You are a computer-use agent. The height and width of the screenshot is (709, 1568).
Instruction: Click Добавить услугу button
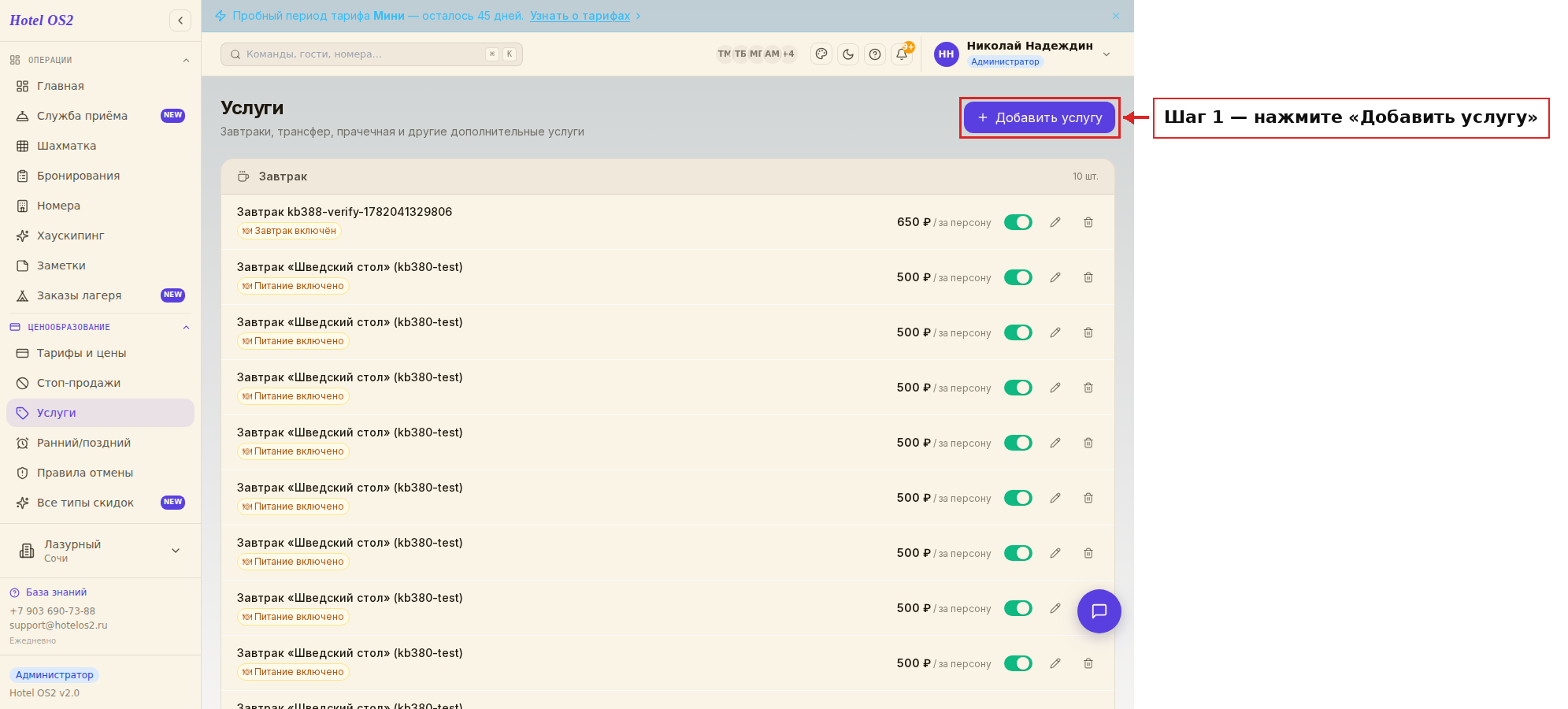click(x=1040, y=117)
